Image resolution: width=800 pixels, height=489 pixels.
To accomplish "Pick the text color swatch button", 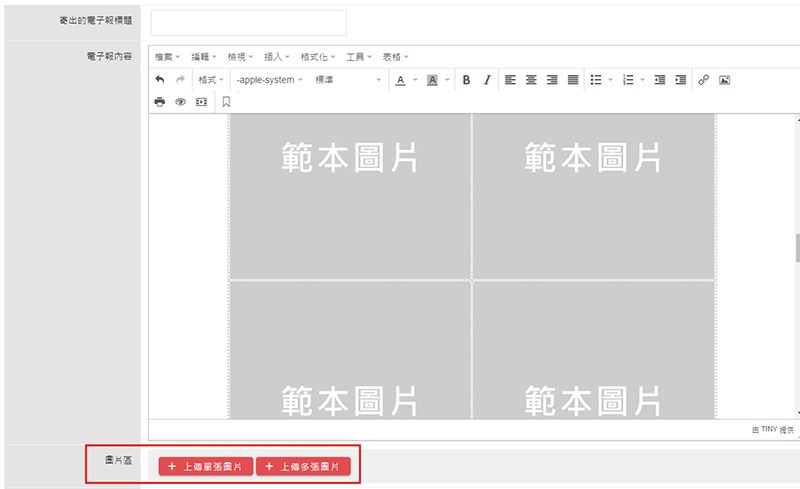I will tap(400, 80).
